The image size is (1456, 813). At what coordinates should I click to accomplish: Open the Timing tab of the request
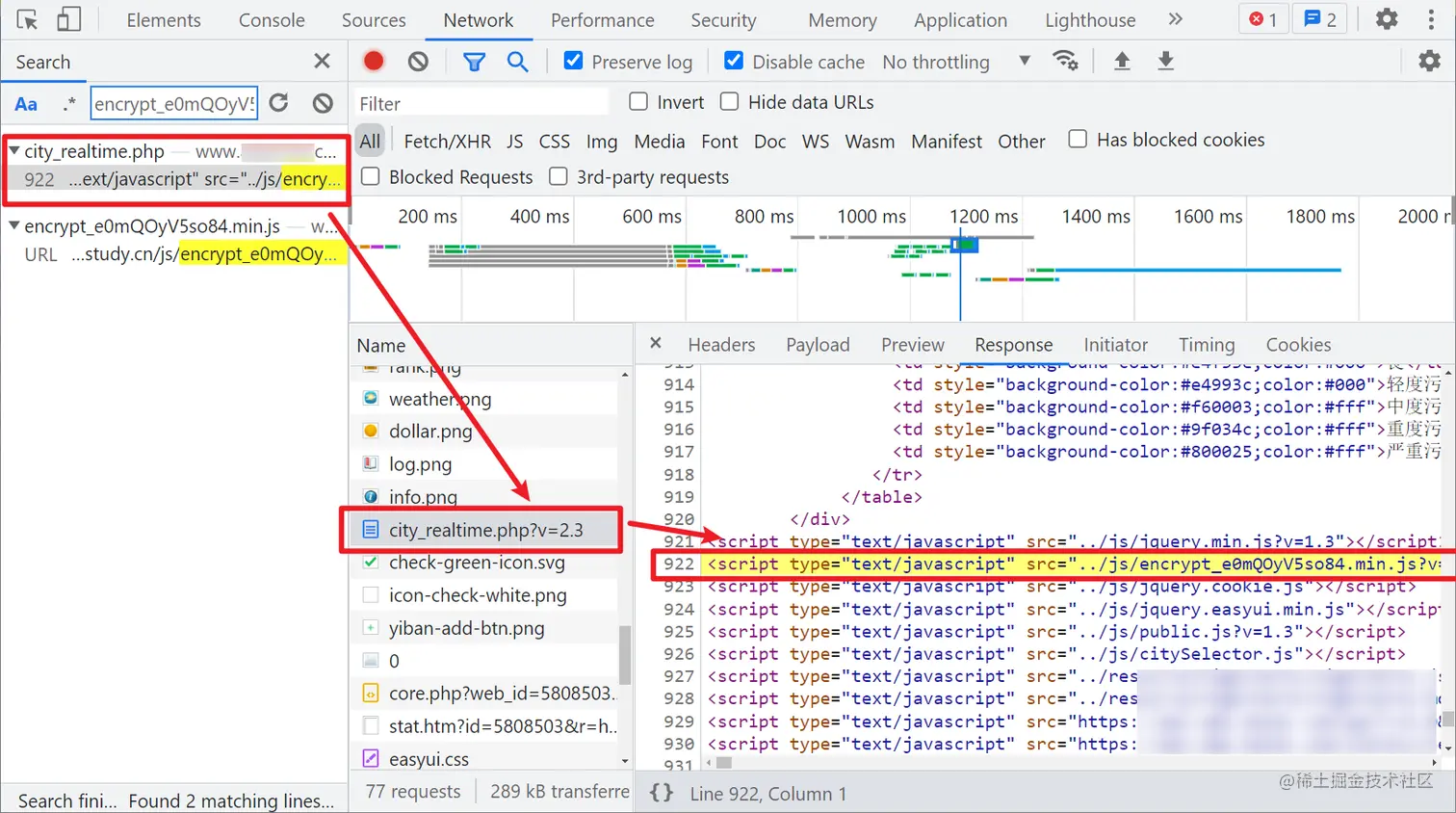(x=1207, y=345)
